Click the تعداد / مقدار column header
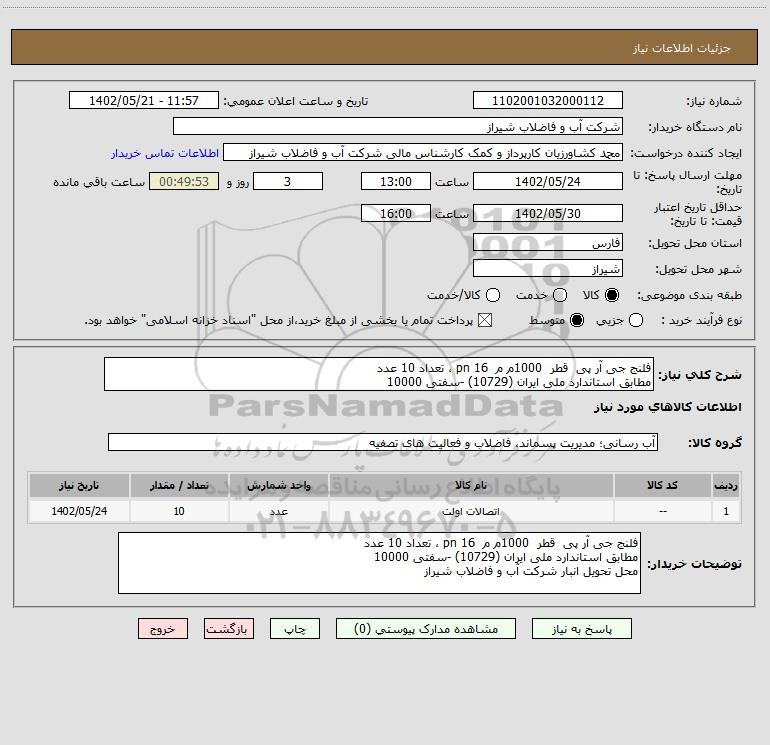The width and height of the screenshot is (770, 745). [x=179, y=485]
